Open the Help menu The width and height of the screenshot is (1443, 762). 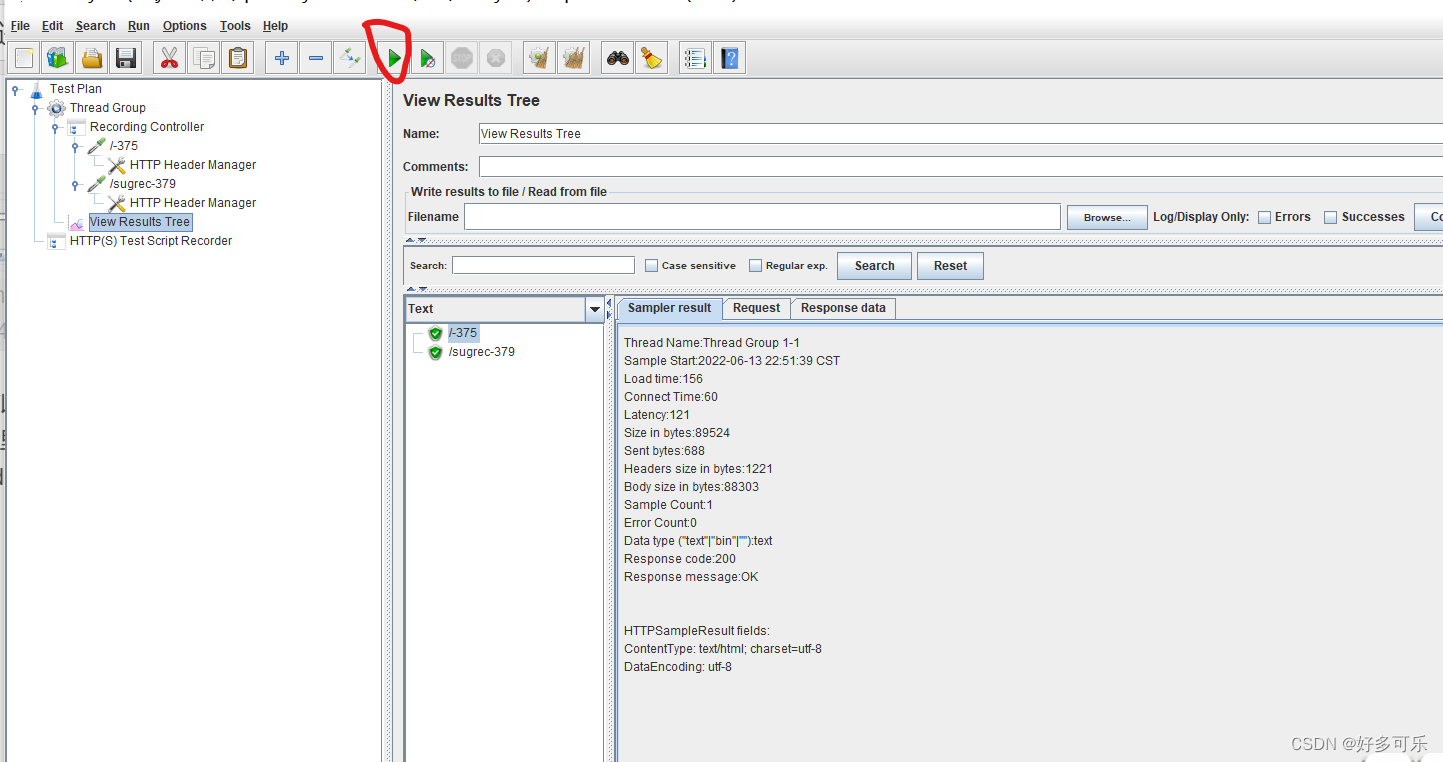point(275,26)
